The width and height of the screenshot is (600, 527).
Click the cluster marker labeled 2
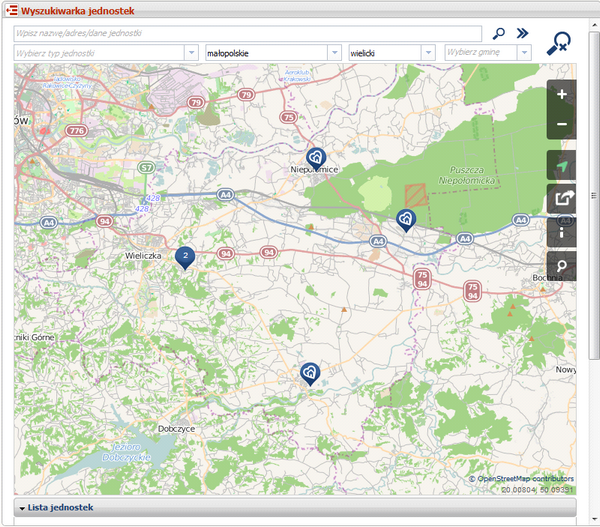(185, 257)
